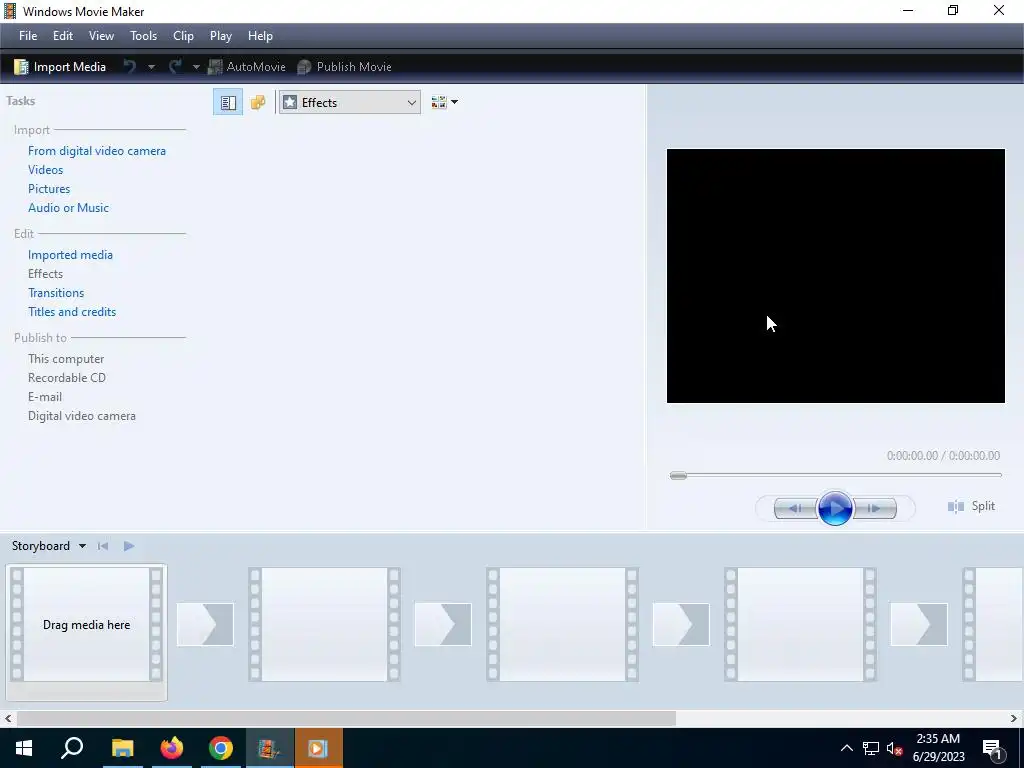This screenshot has height=768, width=1024.
Task: Show the Collections pane icon
Action: [258, 103]
